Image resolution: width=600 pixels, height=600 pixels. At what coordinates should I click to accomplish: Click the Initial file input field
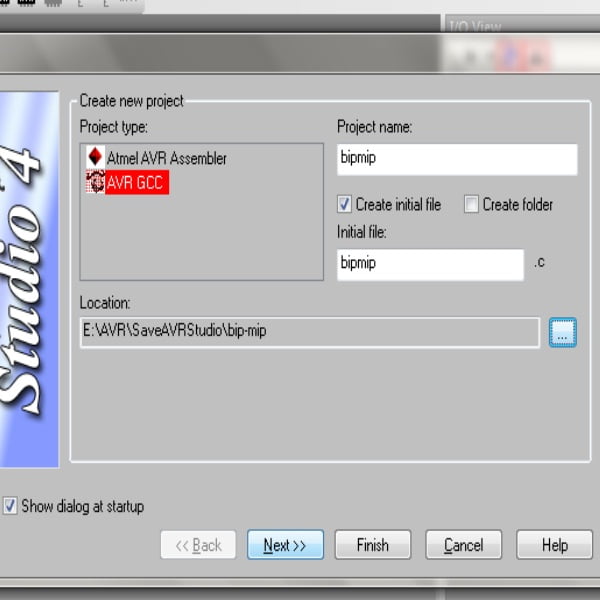click(430, 265)
